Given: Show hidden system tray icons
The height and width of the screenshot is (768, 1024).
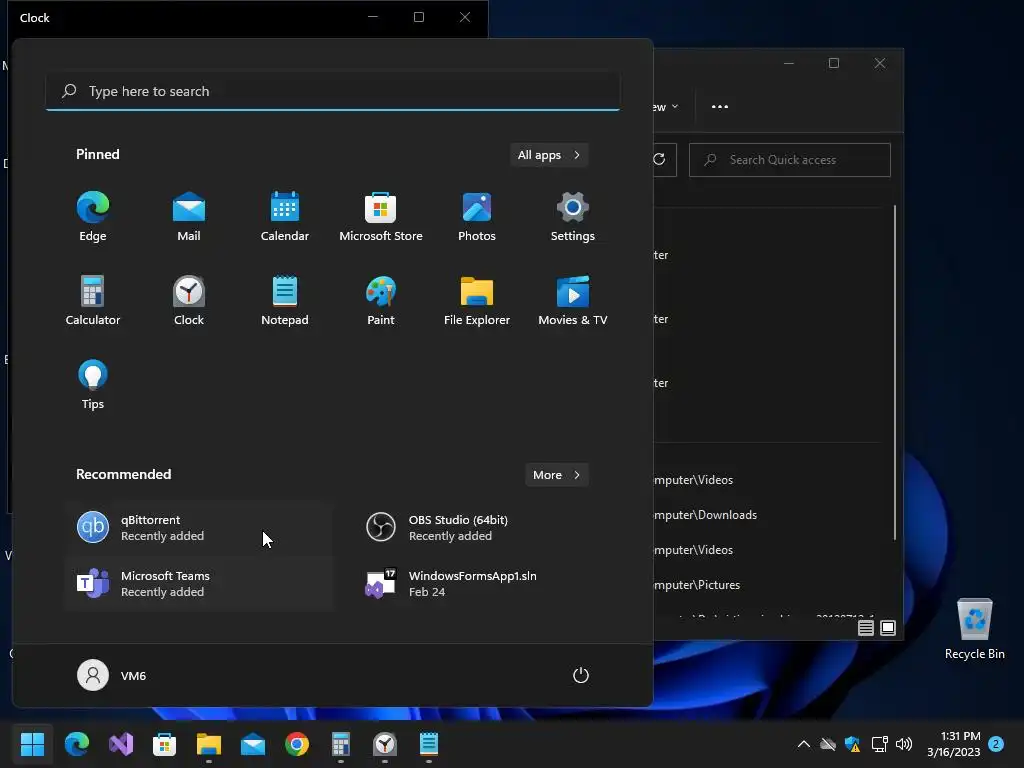Looking at the screenshot, I should (804, 744).
